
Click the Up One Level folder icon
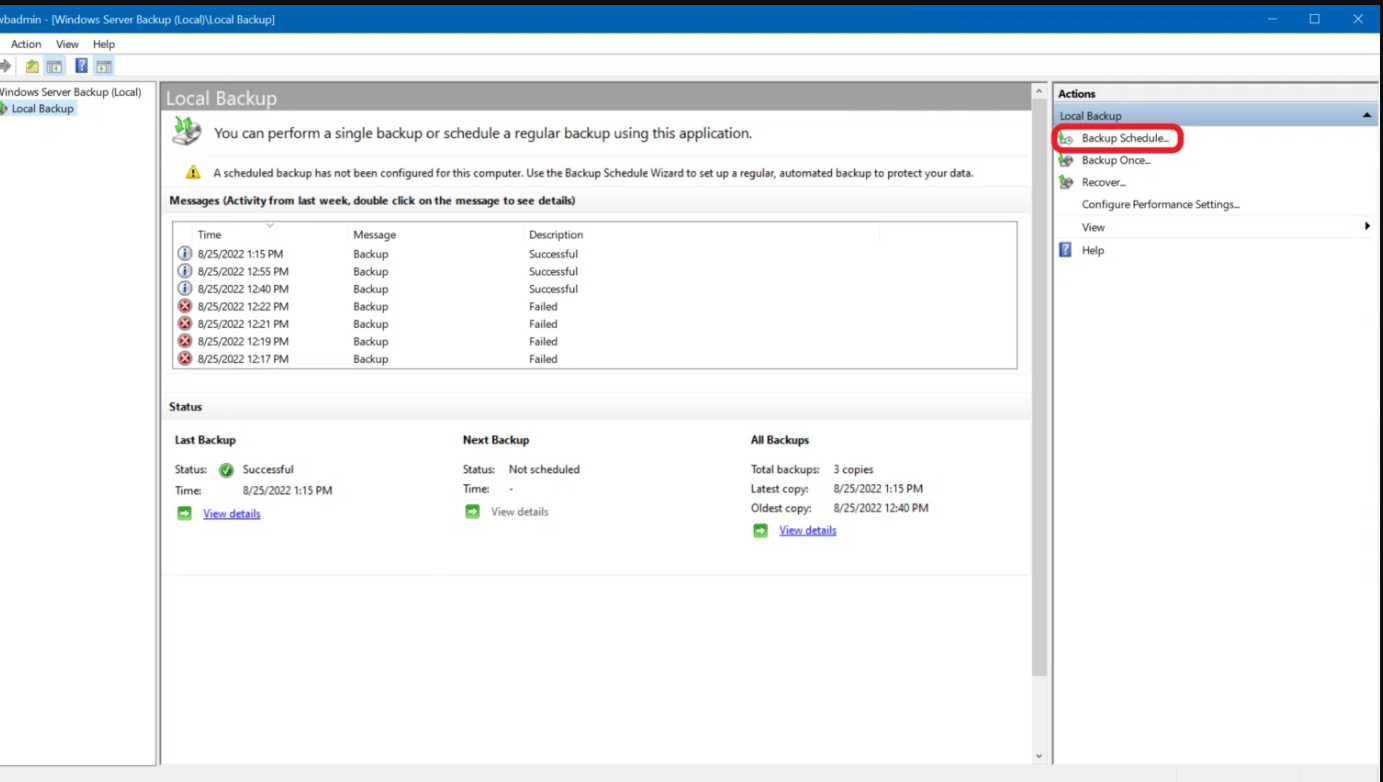tap(32, 66)
